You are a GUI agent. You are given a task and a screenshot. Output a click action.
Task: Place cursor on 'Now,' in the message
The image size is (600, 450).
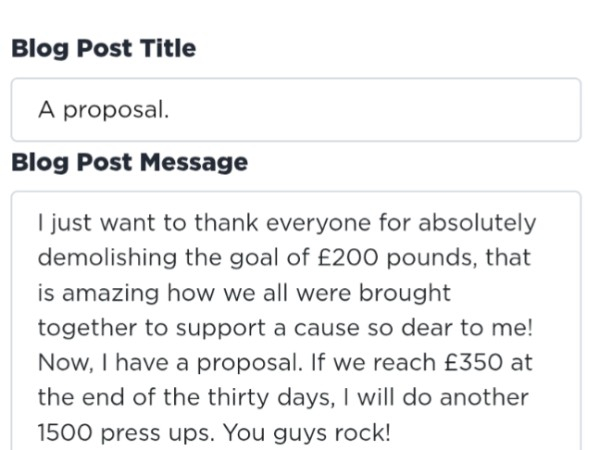pos(66,362)
